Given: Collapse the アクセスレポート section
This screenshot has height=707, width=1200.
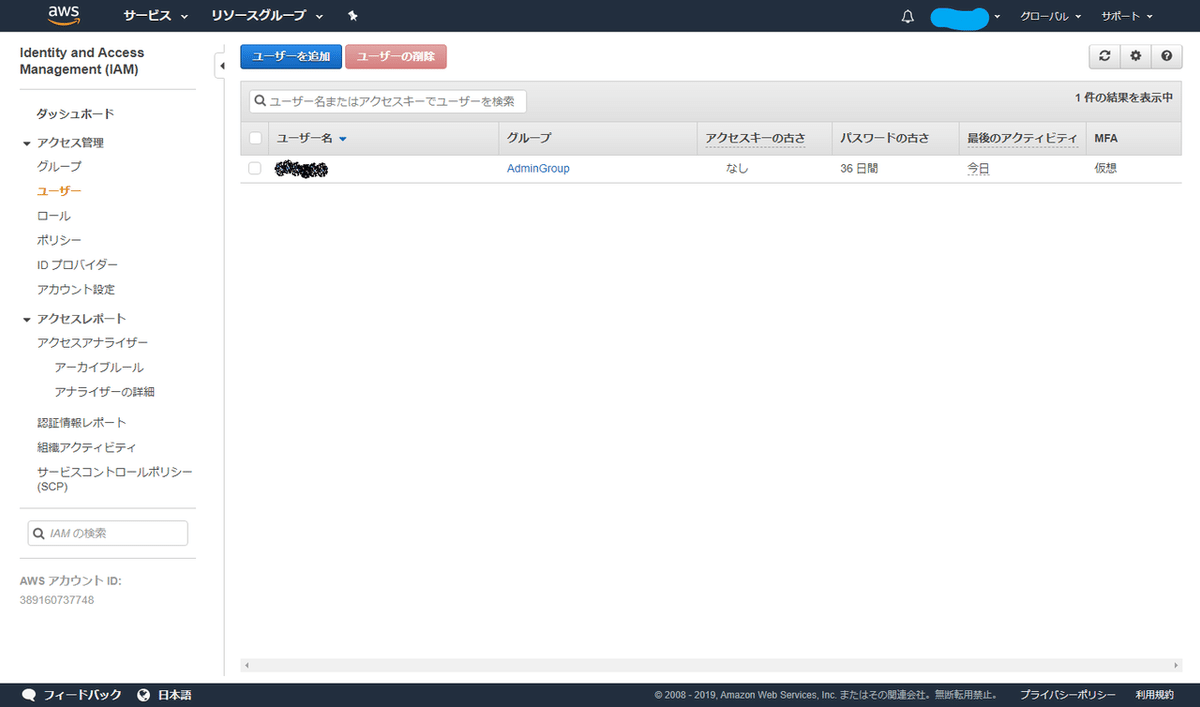Looking at the screenshot, I should pyautogui.click(x=27, y=319).
